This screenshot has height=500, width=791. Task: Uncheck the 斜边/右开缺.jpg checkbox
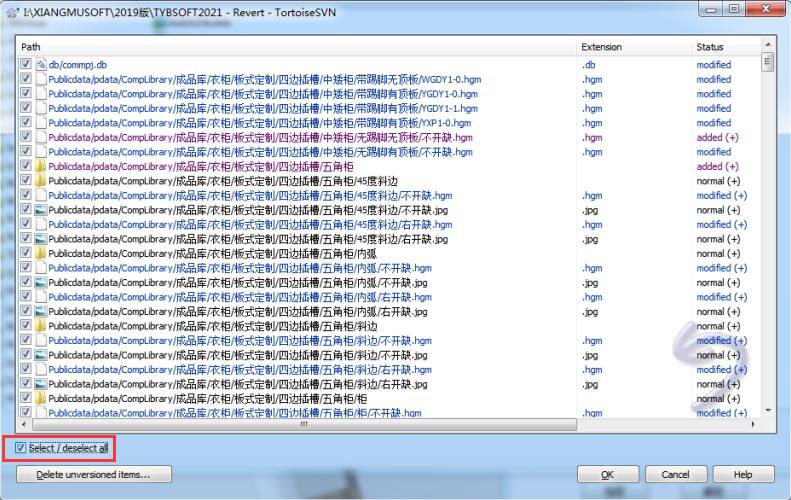26,384
